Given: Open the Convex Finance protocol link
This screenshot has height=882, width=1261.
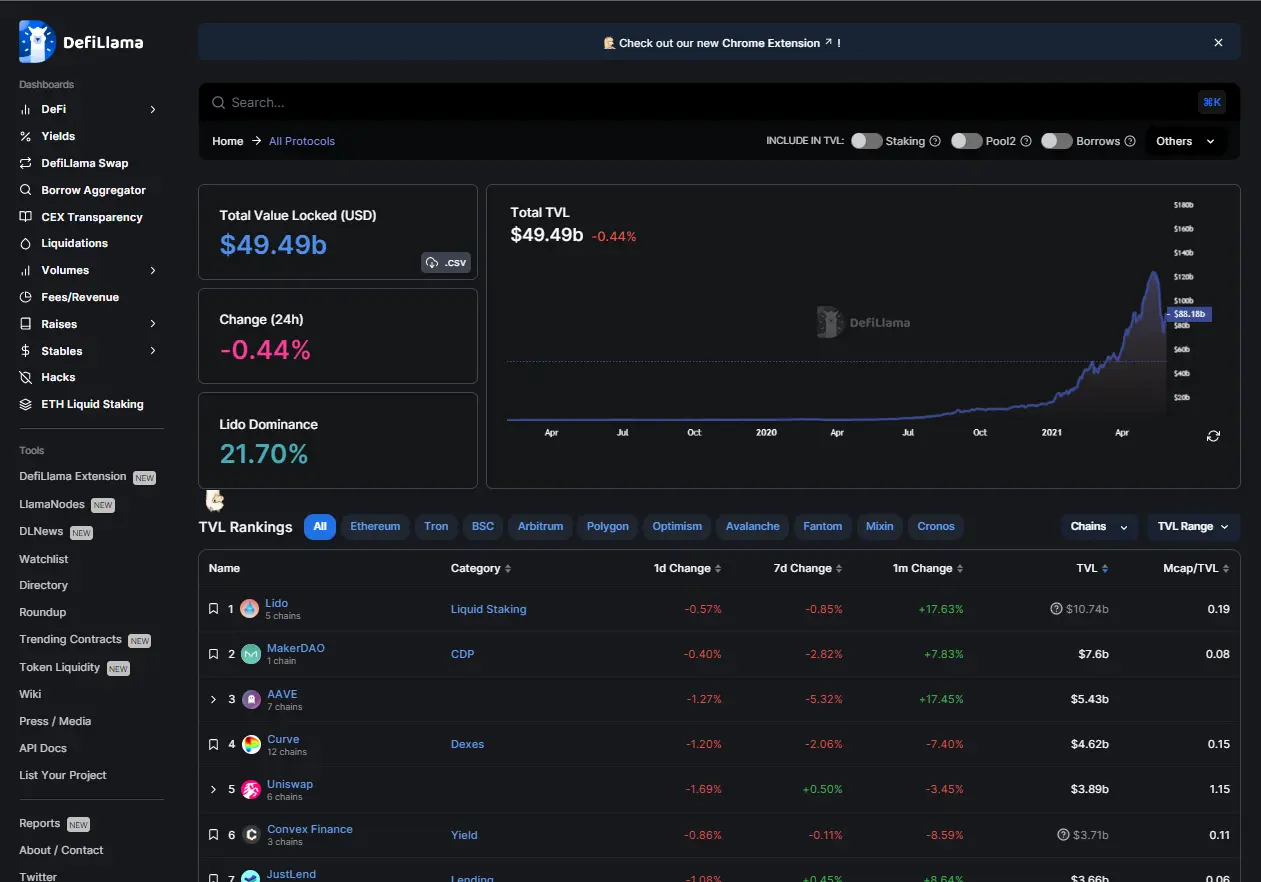Looking at the screenshot, I should (x=310, y=829).
